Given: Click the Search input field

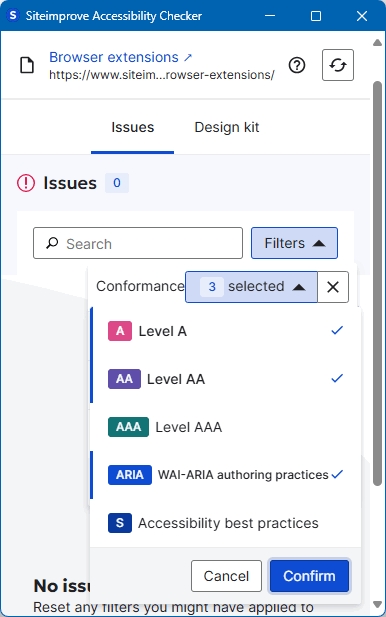Looking at the screenshot, I should point(138,243).
